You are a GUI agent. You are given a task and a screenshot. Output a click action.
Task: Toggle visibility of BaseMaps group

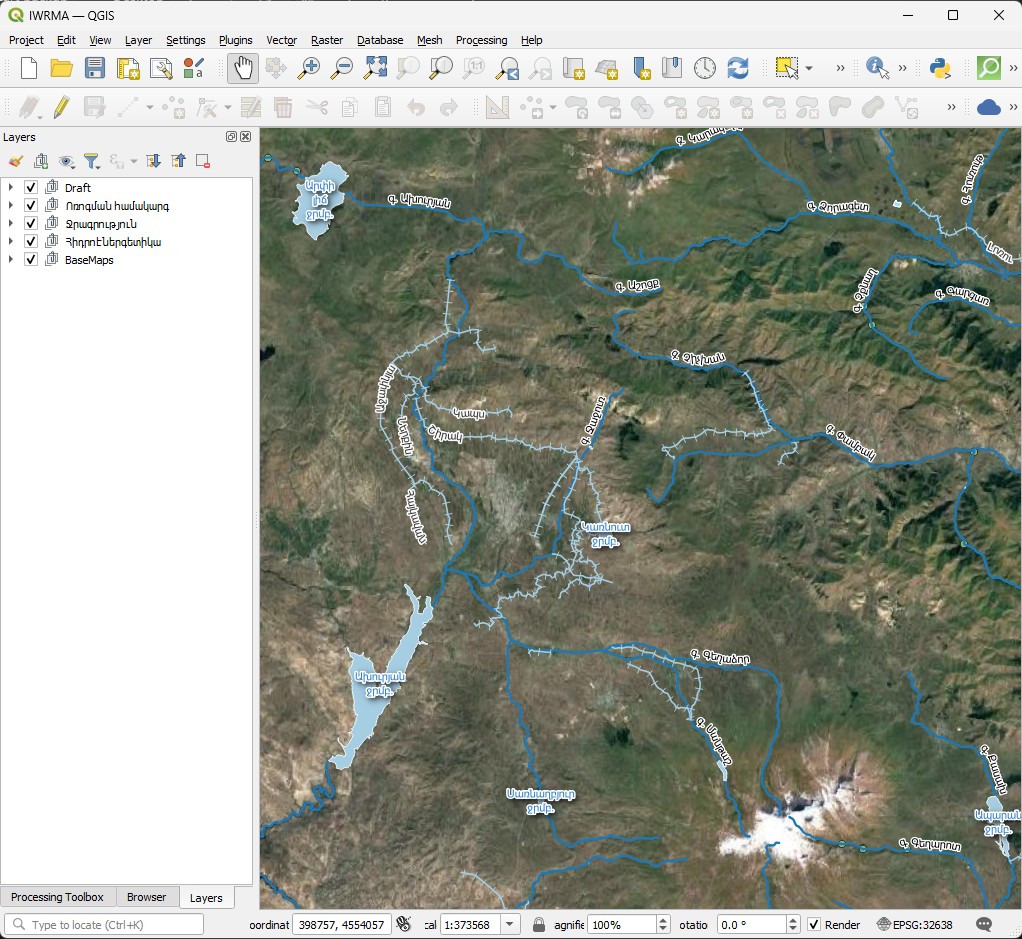pyautogui.click(x=31, y=260)
